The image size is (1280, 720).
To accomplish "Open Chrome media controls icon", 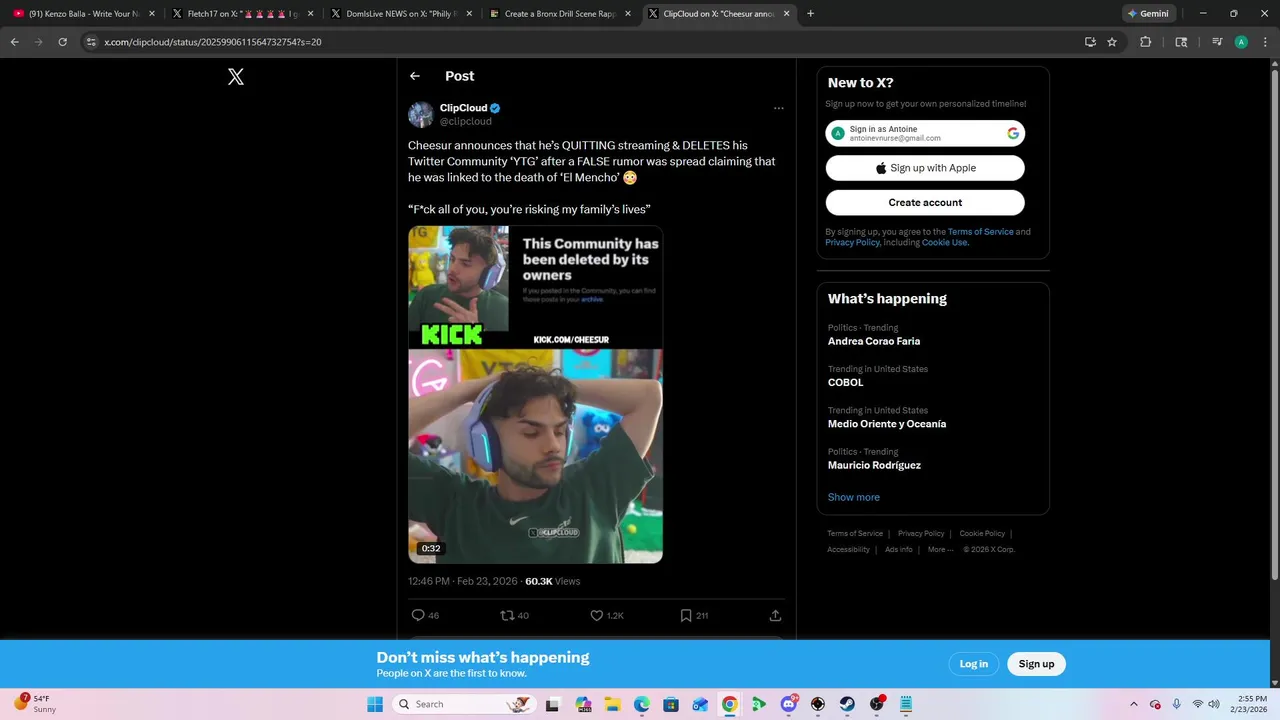I will [1217, 42].
